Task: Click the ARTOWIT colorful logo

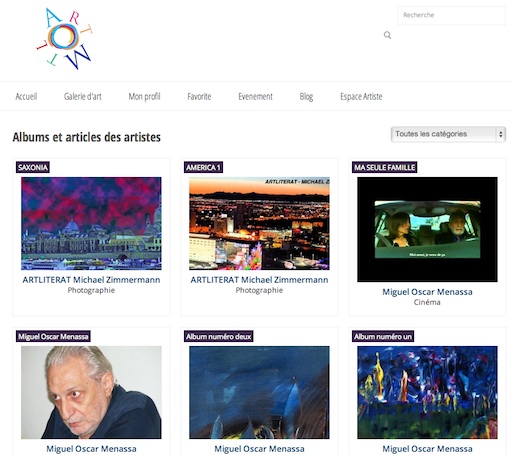Action: [x=64, y=39]
